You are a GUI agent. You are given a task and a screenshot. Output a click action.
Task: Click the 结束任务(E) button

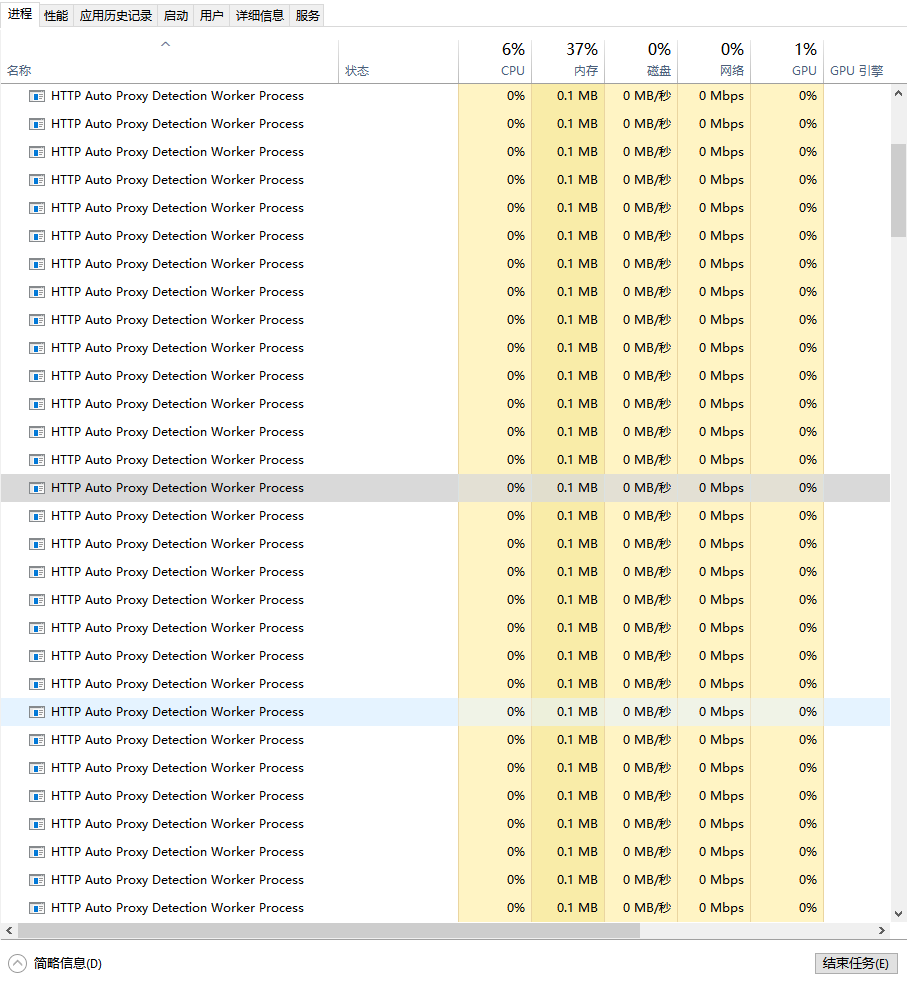[855, 963]
